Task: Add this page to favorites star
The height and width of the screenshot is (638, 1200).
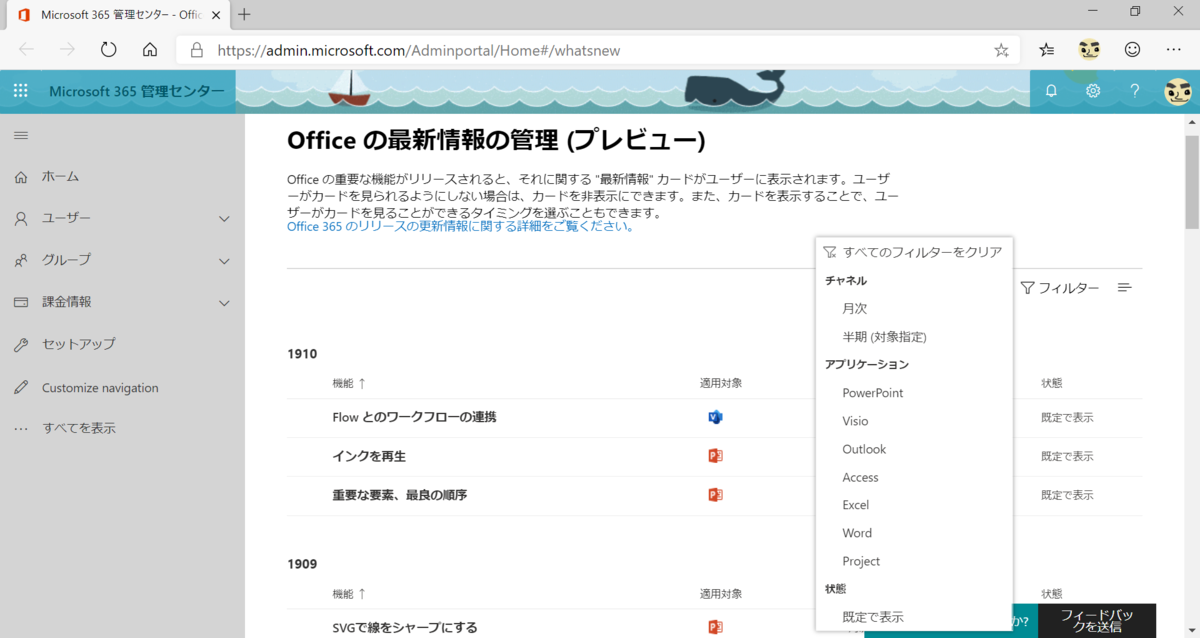Action: point(1001,49)
